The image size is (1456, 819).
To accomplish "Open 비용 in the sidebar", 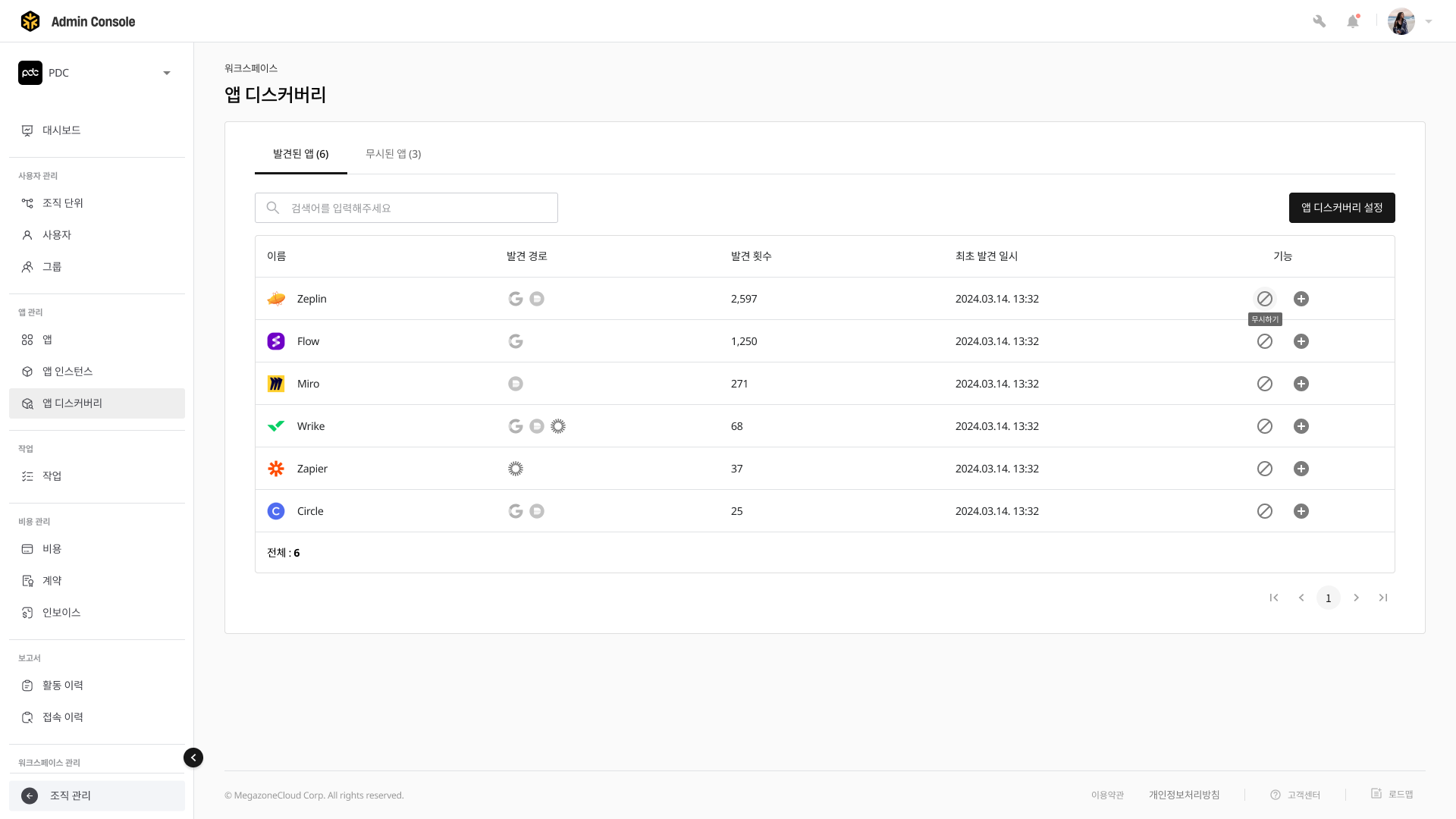I will 97,549.
